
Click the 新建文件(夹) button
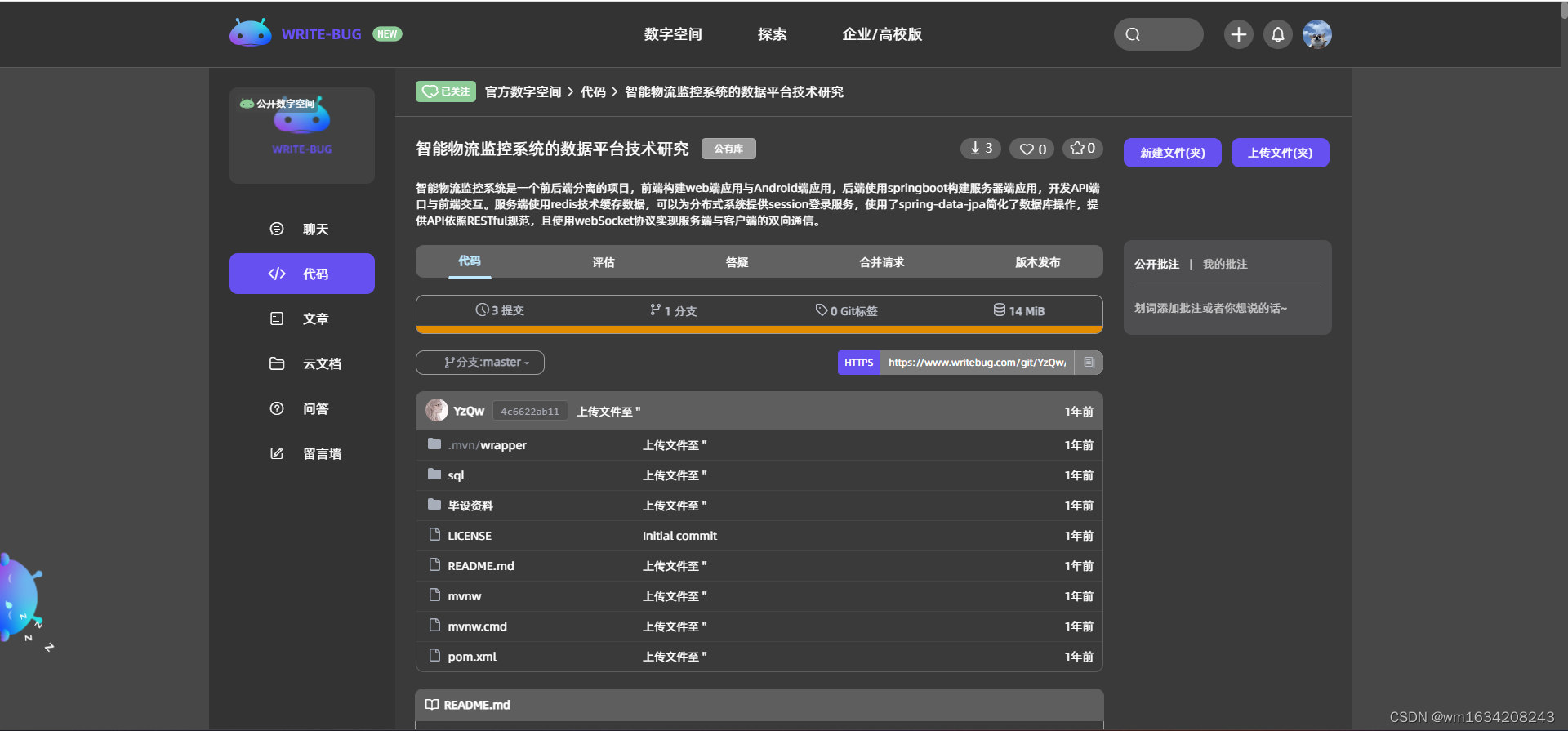pos(1173,153)
